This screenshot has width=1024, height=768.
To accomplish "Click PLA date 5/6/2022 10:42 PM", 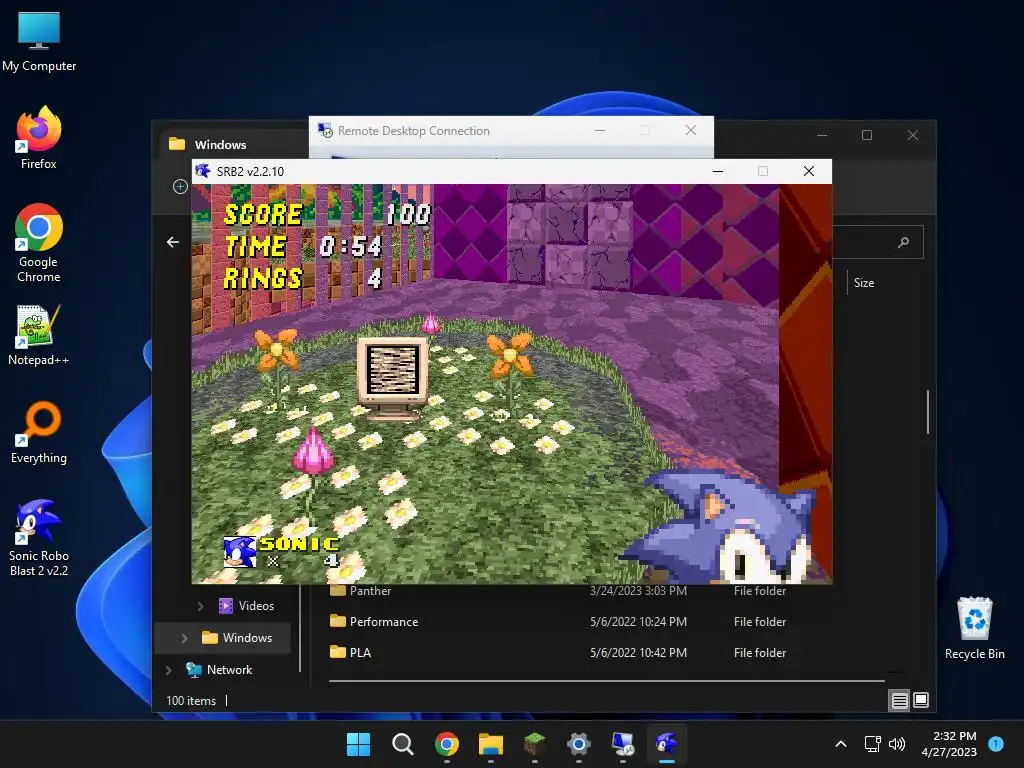I will pyautogui.click(x=638, y=652).
